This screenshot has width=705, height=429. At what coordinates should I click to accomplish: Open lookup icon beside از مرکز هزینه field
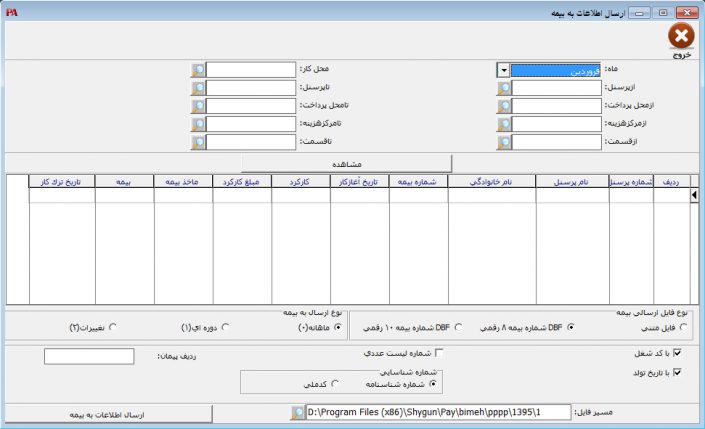[x=504, y=124]
